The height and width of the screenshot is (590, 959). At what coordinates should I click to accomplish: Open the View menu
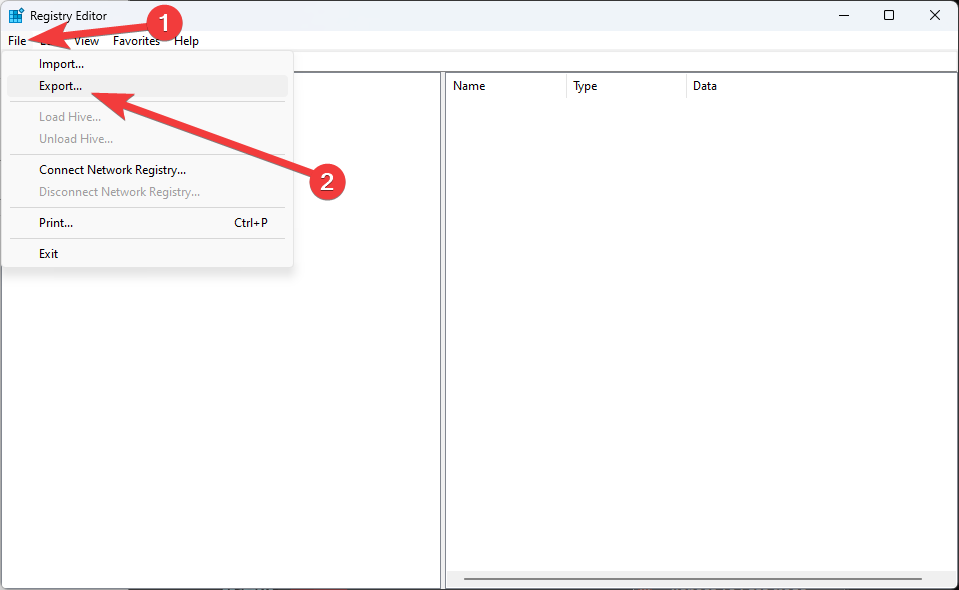[x=87, y=41]
